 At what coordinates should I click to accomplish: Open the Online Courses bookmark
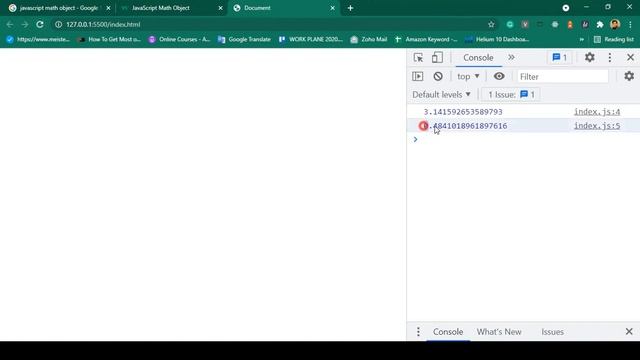pos(179,40)
